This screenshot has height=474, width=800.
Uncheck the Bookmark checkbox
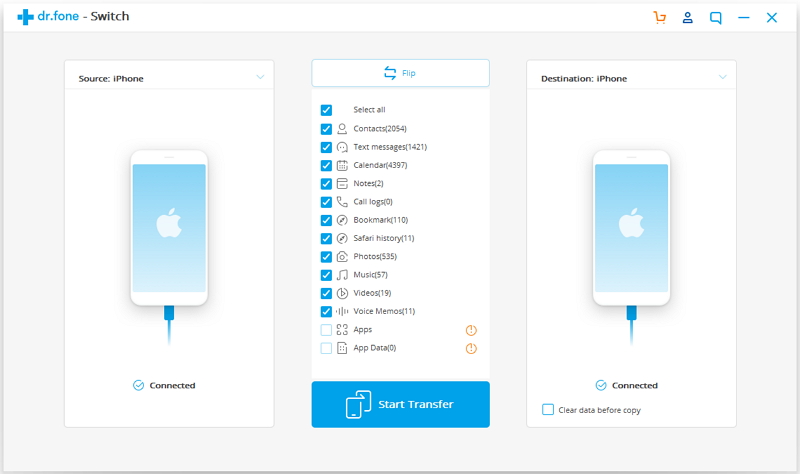[x=326, y=220]
